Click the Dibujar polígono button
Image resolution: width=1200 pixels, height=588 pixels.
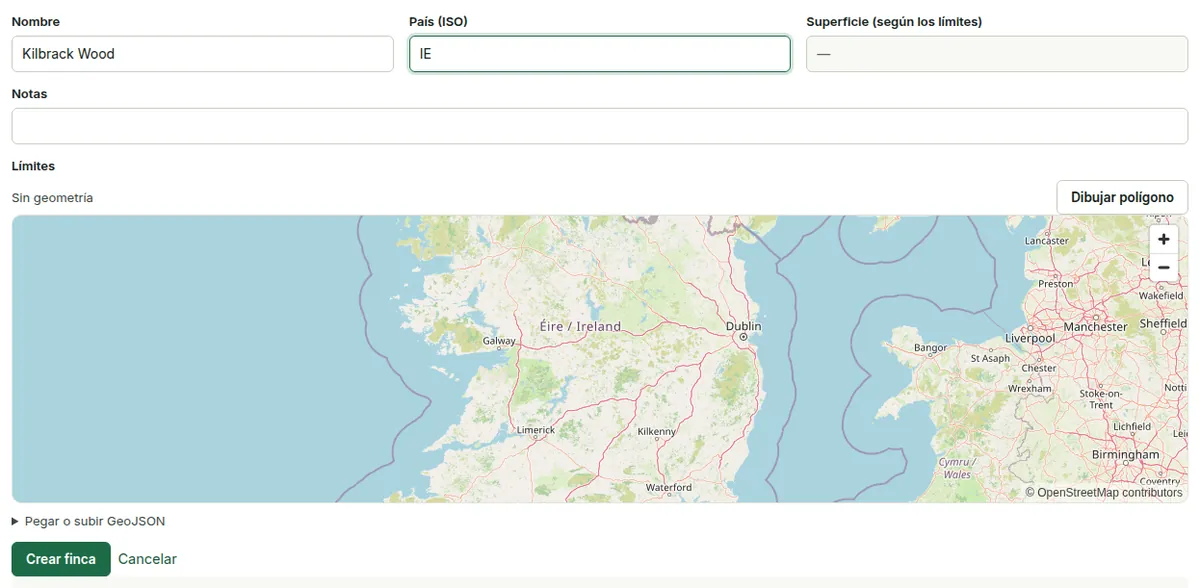tap(1122, 197)
